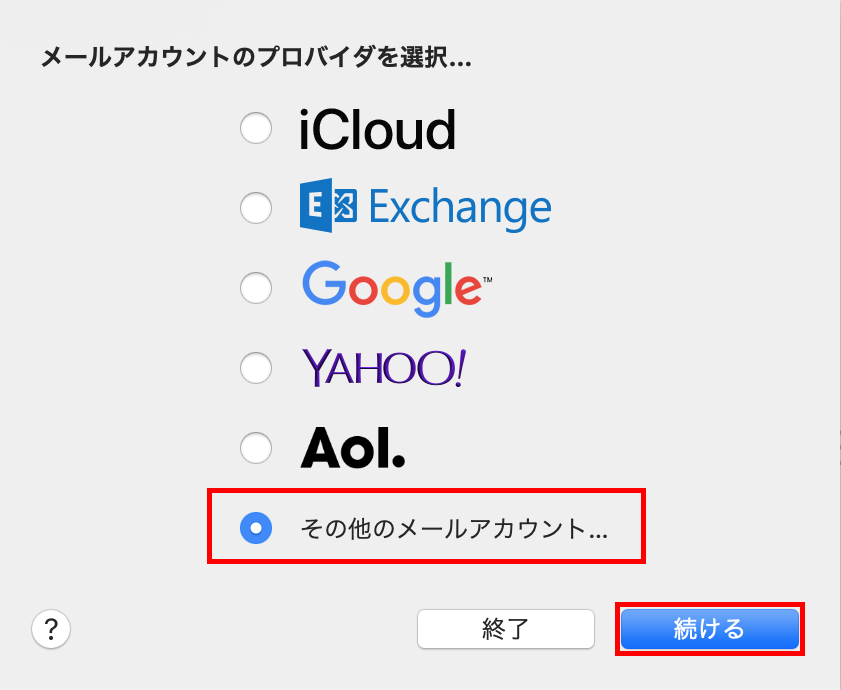Click the bold Aol. logo
Screen dimensions: 841x690
tap(352, 447)
